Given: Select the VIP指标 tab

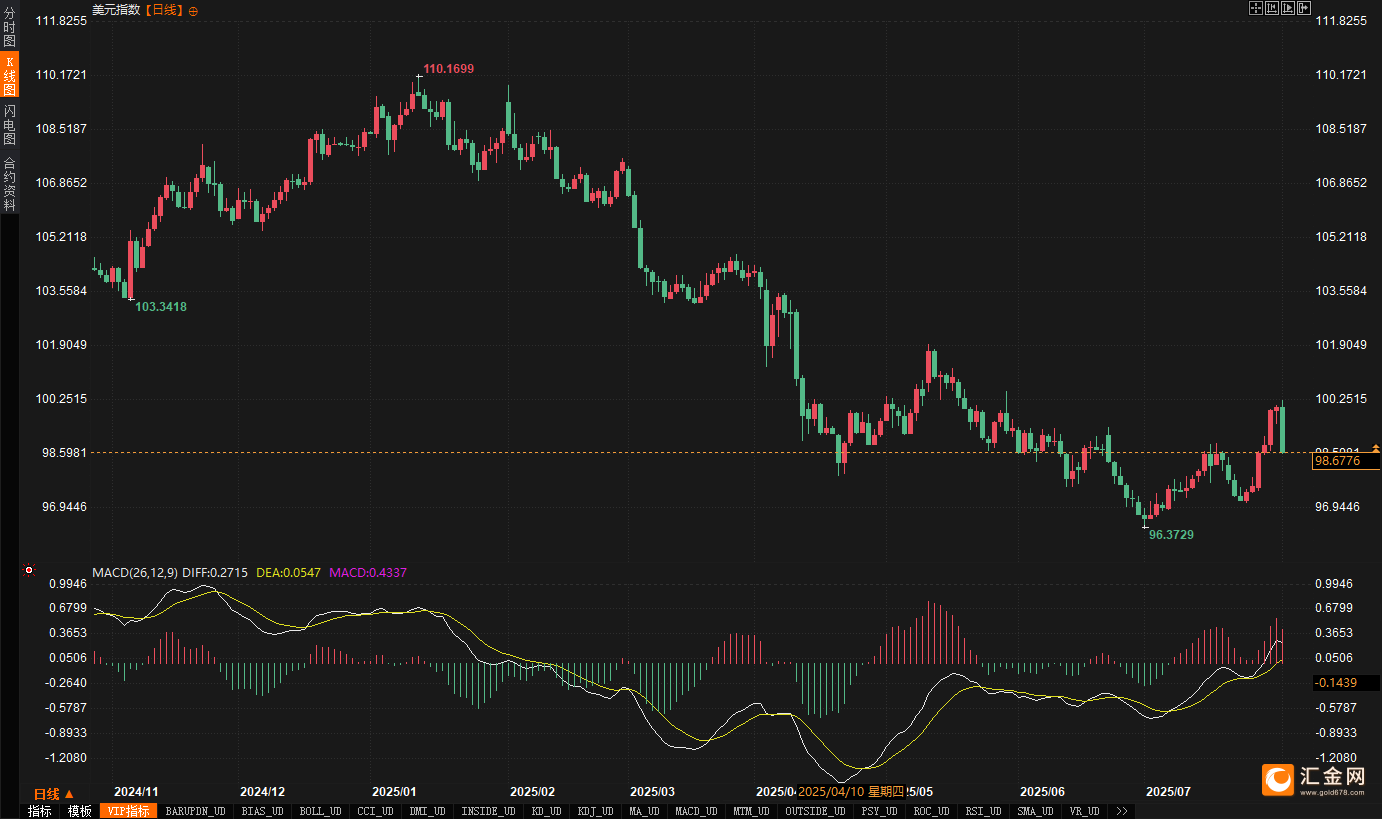Looking at the screenshot, I should [x=128, y=811].
